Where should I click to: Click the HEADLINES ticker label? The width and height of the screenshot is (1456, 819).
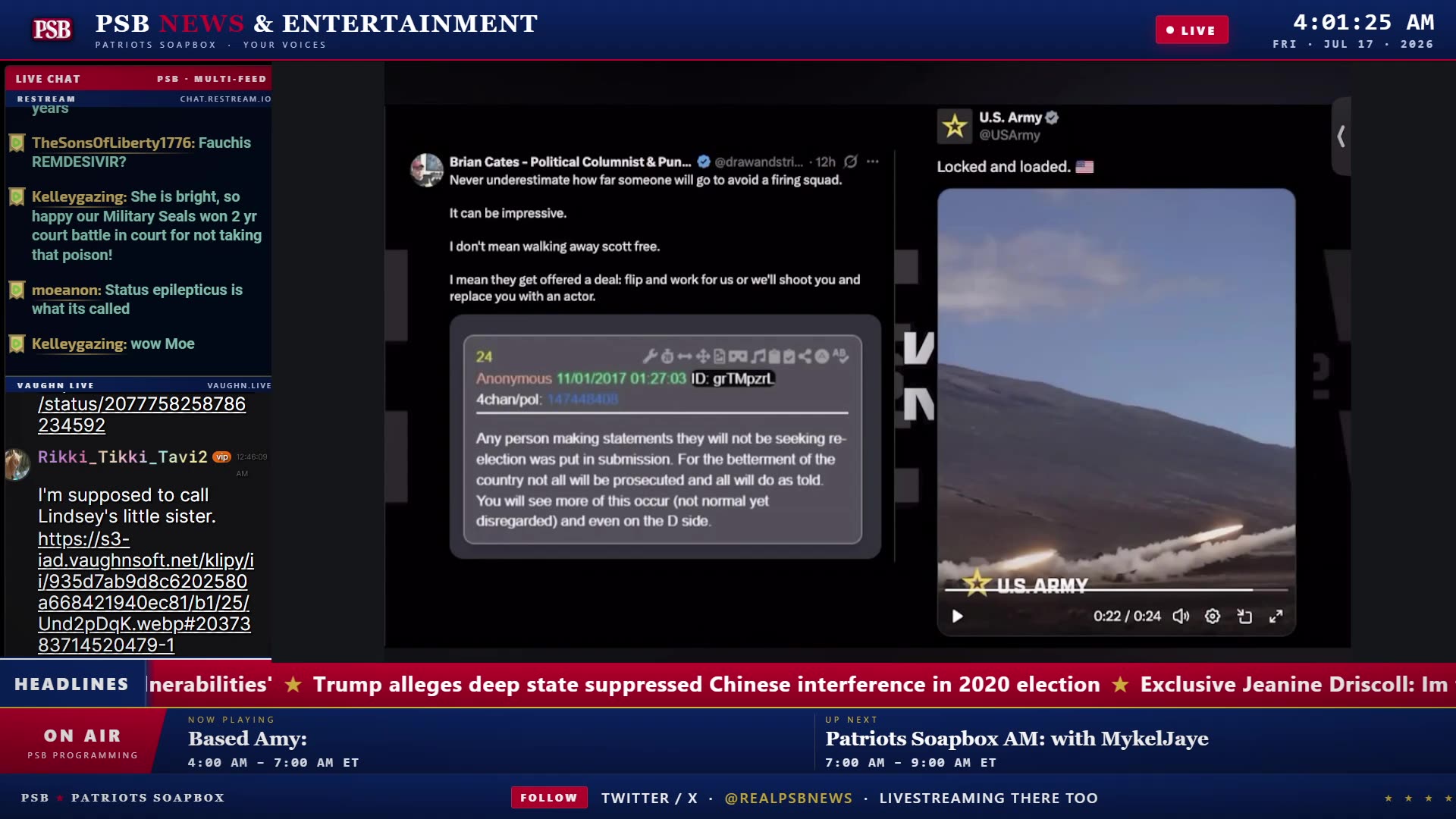(x=72, y=684)
